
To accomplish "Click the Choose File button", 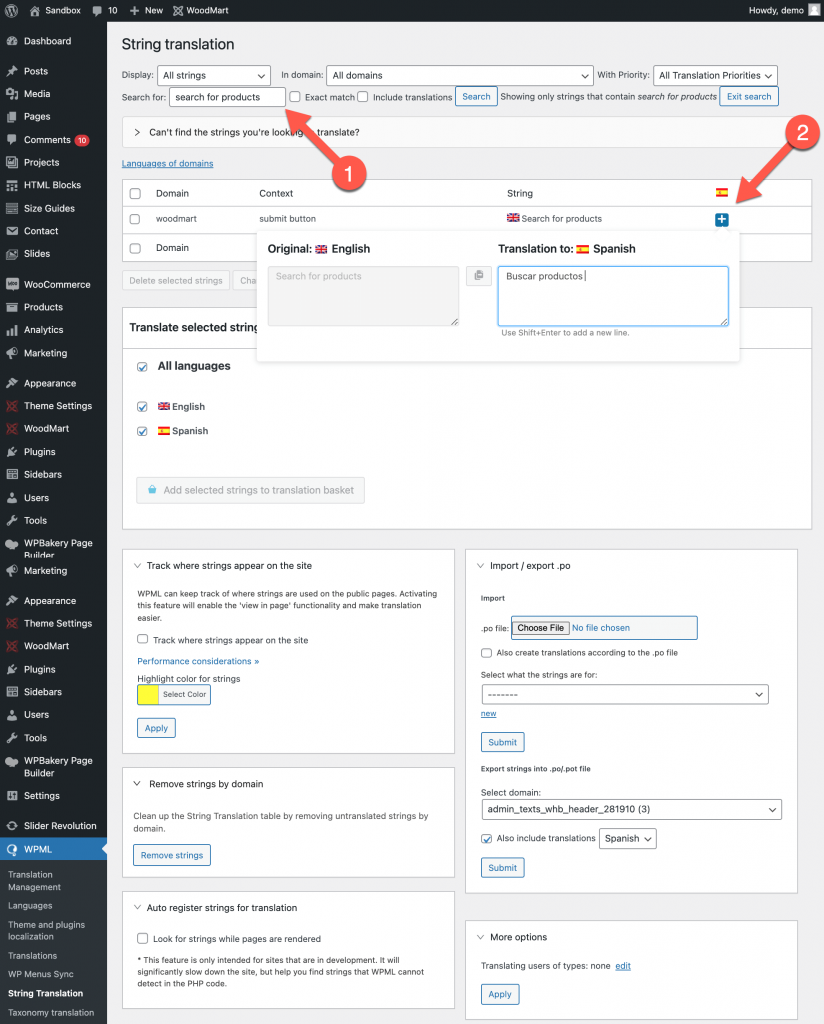I will click(541, 628).
